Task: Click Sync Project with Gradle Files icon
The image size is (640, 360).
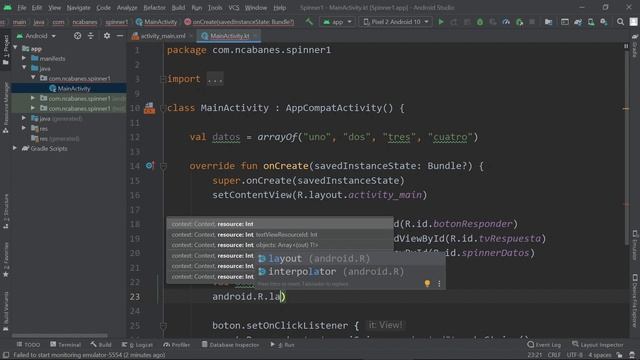Action: tap(578, 22)
